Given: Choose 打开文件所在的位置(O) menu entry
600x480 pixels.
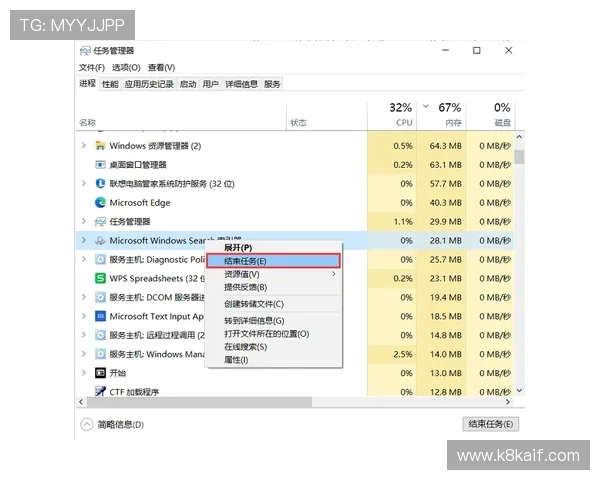Looking at the screenshot, I should point(274,334).
